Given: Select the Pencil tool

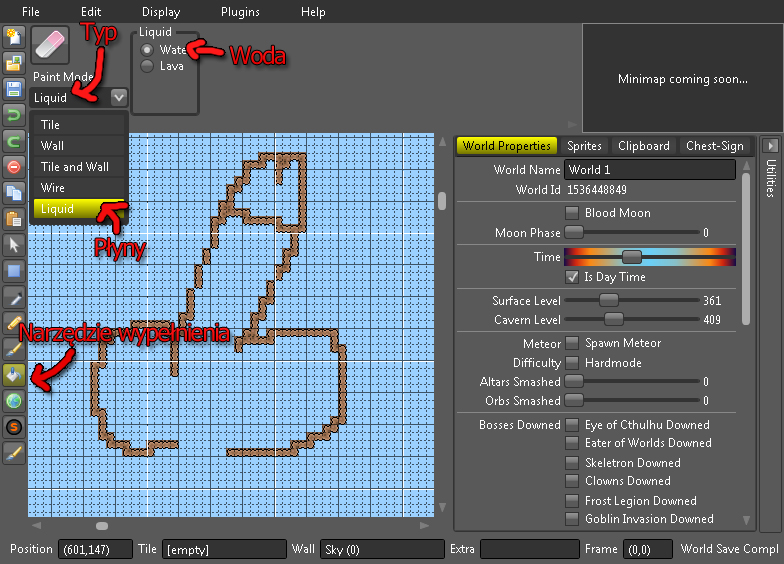Looking at the screenshot, I should pyautogui.click(x=14, y=323).
